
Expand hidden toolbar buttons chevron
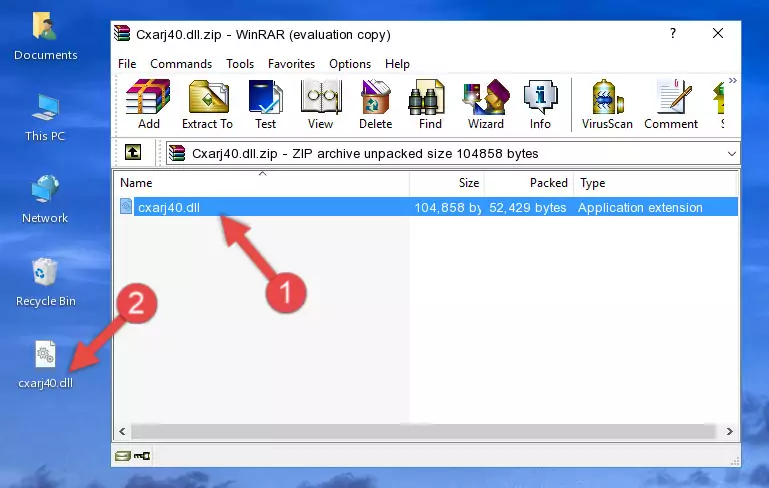[x=732, y=81]
